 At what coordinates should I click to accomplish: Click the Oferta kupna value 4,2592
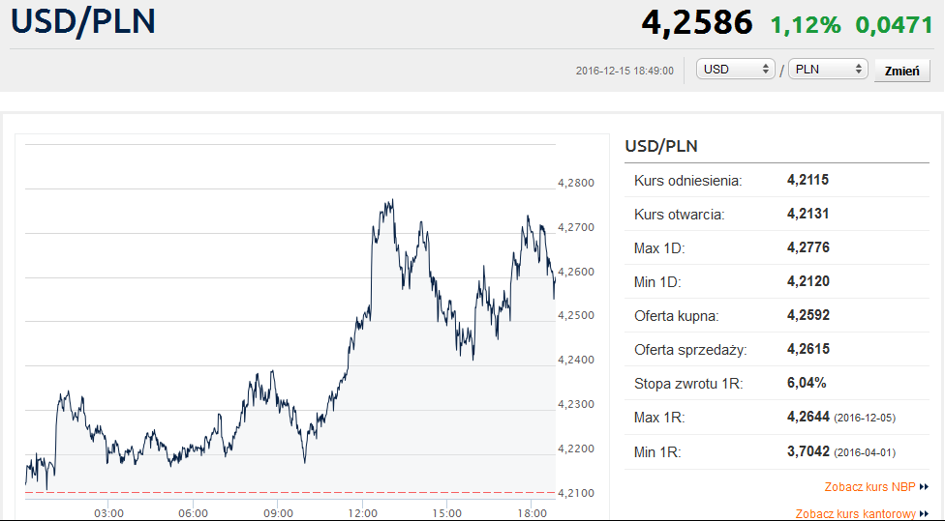pos(808,315)
